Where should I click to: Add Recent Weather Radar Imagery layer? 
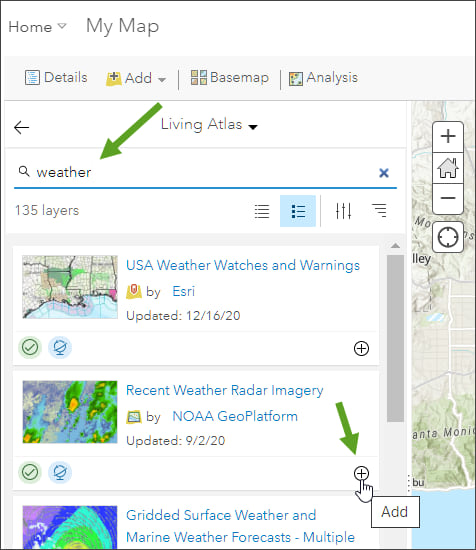(x=361, y=473)
